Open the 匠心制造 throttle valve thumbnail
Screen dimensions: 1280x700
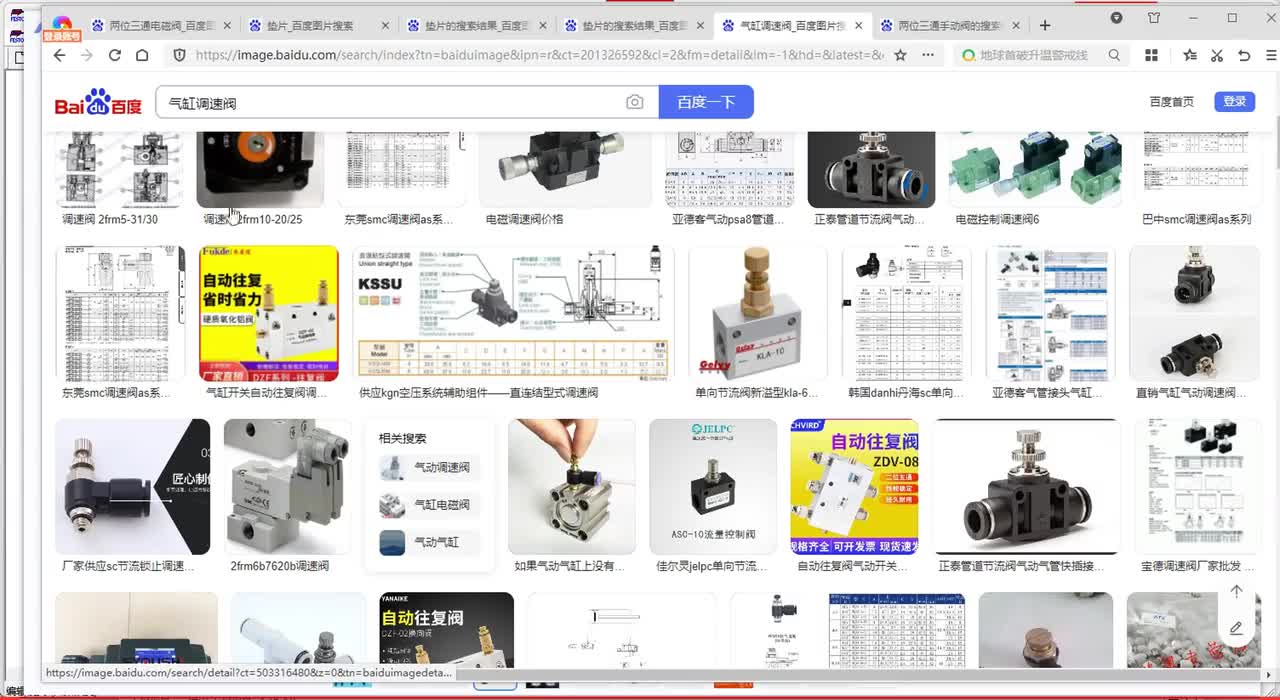coord(133,486)
